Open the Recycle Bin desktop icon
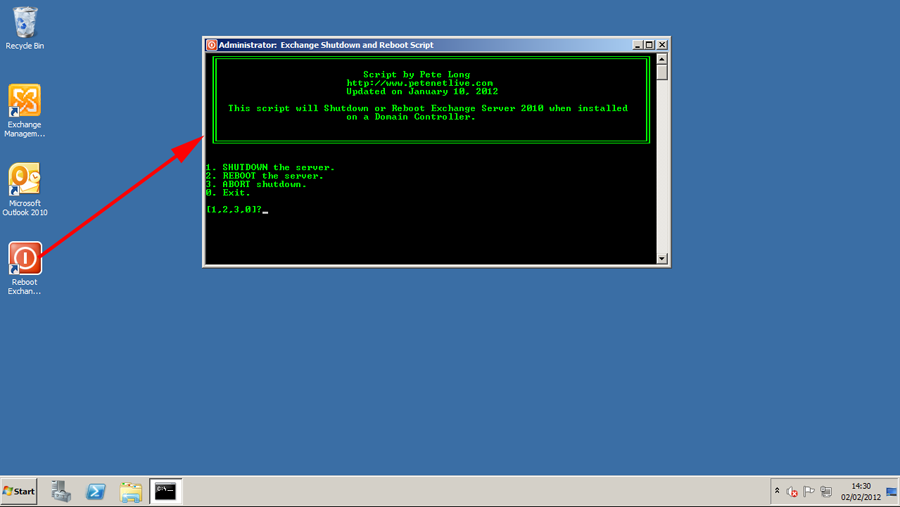Screen dimensions: 900x507 coord(25,28)
